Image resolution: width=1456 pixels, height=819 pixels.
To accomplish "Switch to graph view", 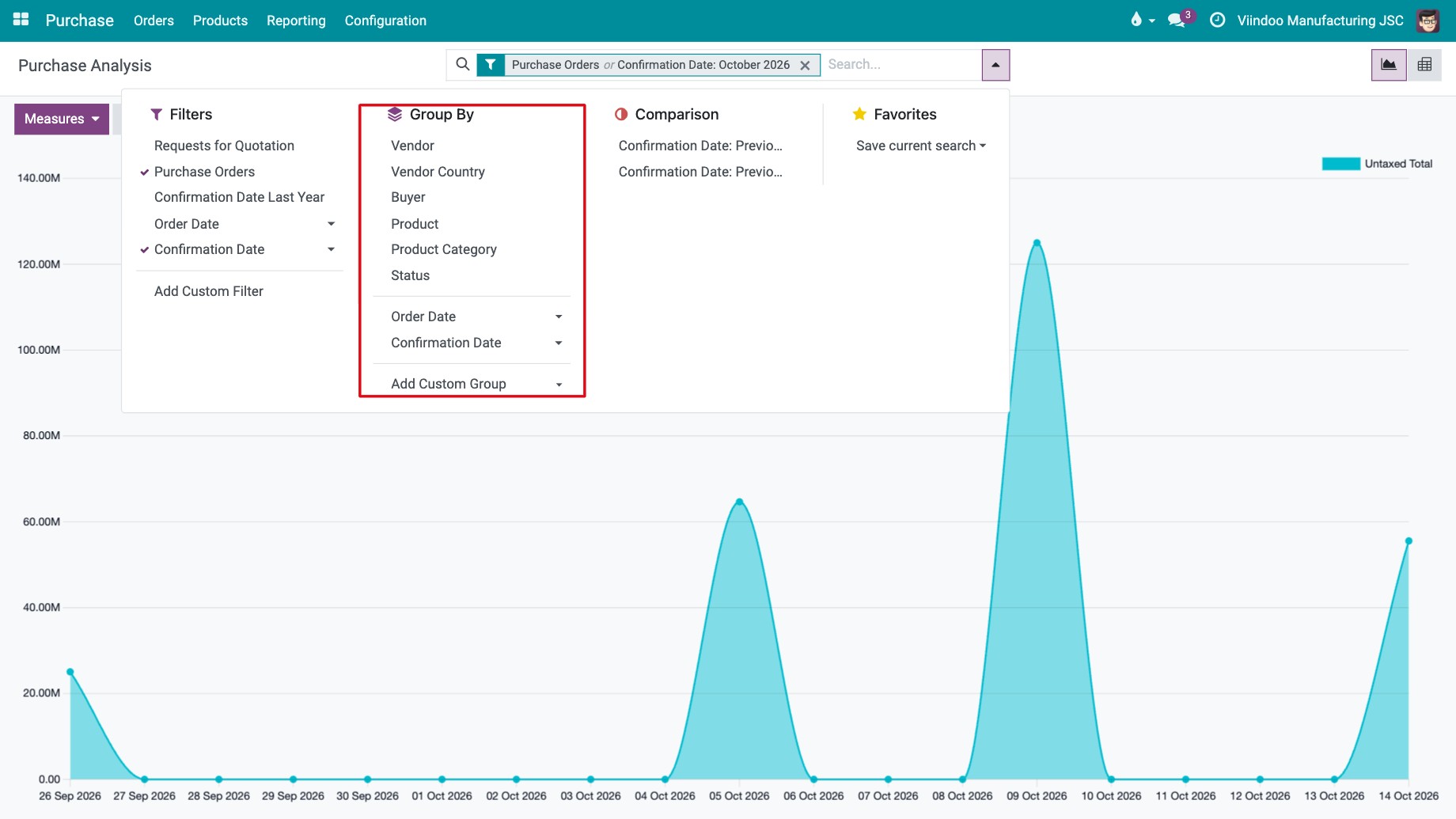I will pyautogui.click(x=1389, y=65).
